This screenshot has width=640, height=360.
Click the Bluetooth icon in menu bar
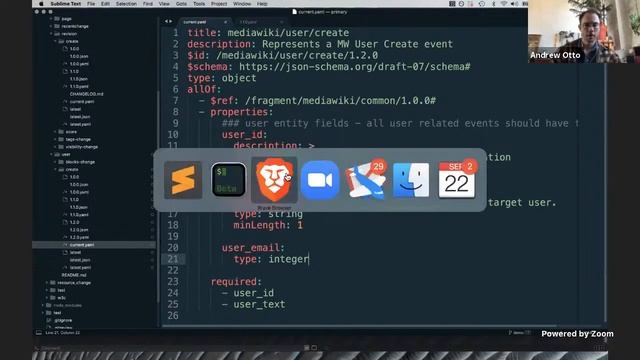pos(493,4)
